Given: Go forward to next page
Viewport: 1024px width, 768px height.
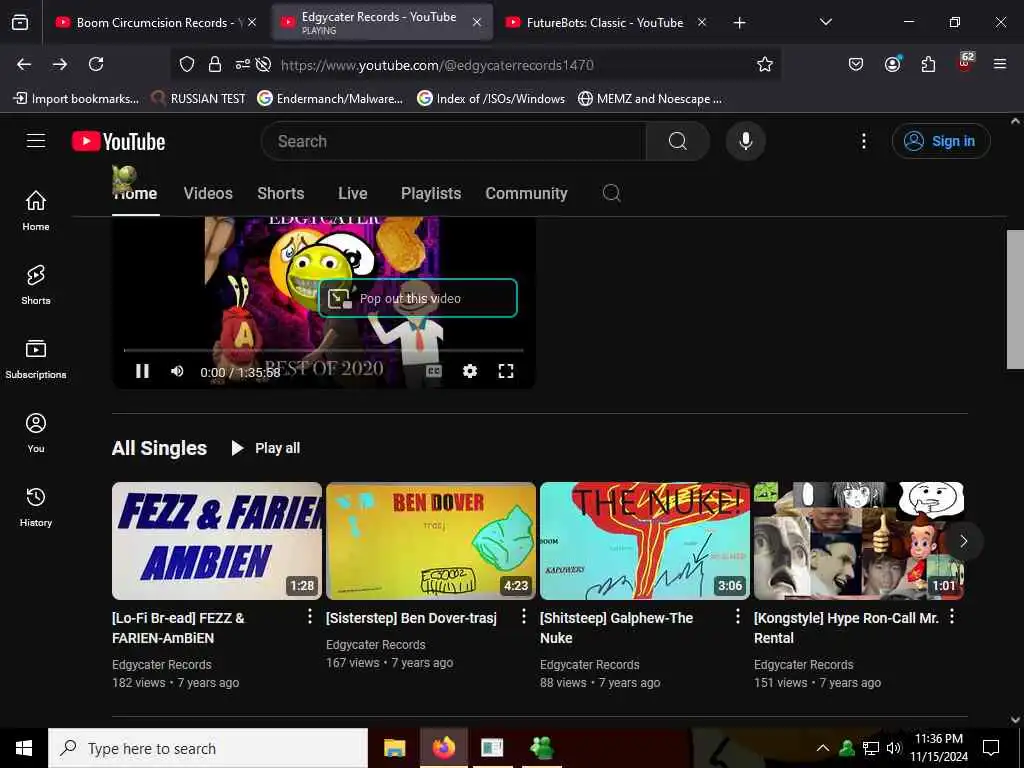Looking at the screenshot, I should [x=60, y=64].
